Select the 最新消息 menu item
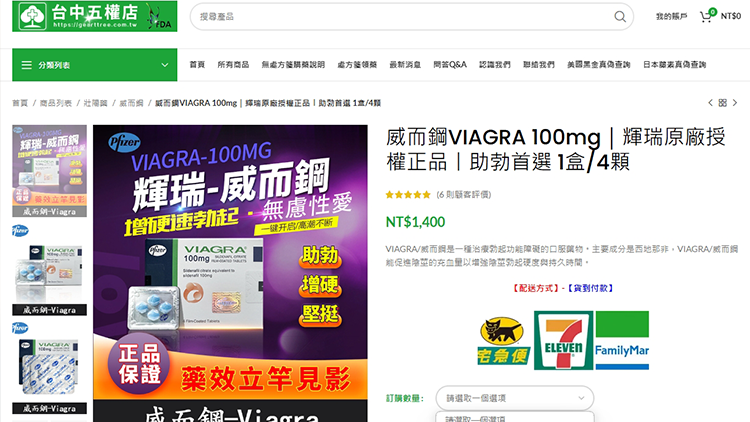The image size is (750, 422). [x=405, y=65]
